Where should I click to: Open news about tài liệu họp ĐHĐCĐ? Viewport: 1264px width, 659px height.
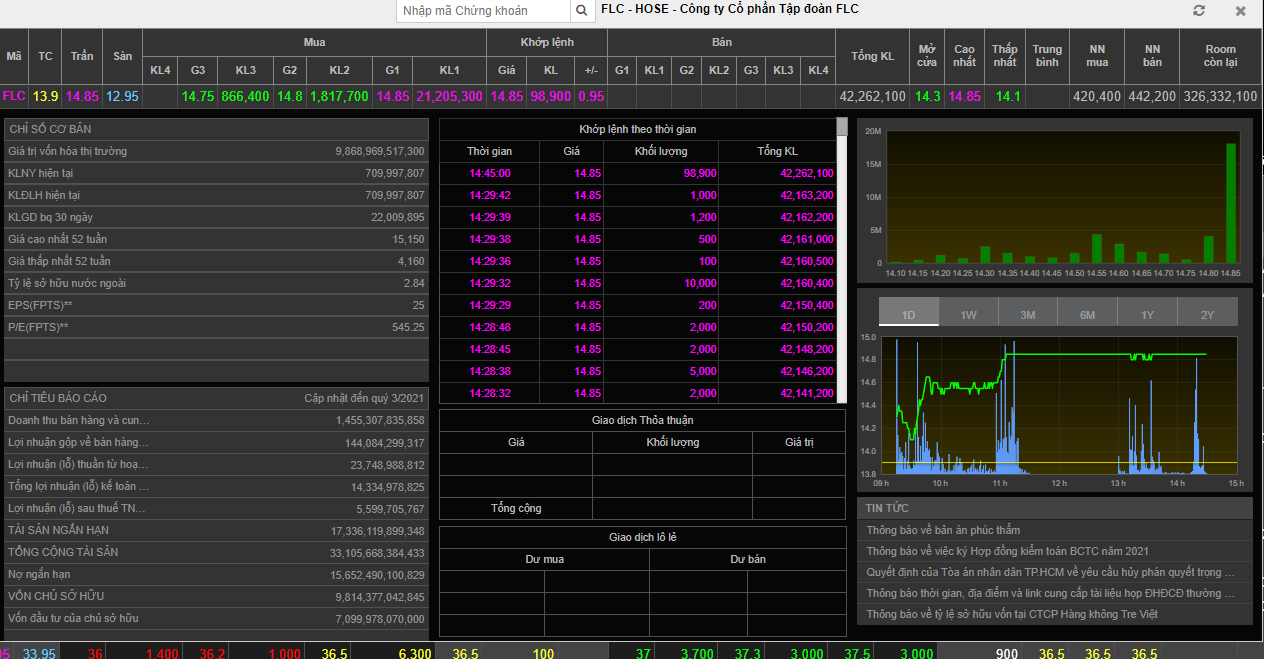pos(1051,593)
